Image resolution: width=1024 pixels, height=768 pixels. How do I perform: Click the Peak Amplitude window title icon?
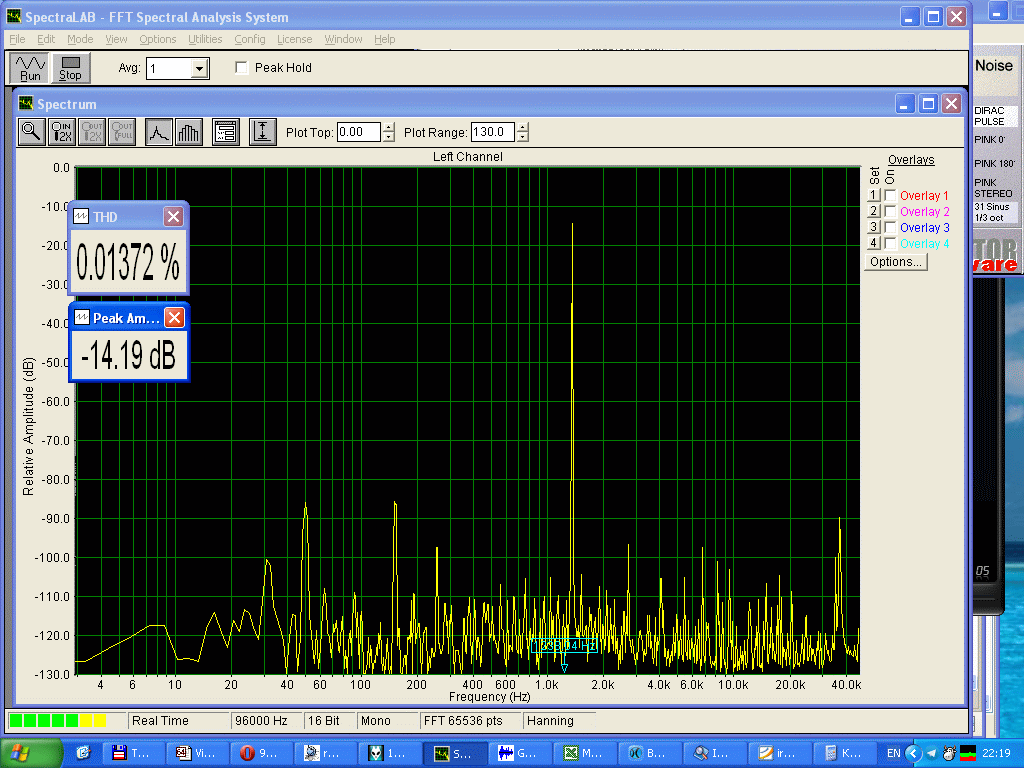[82, 318]
